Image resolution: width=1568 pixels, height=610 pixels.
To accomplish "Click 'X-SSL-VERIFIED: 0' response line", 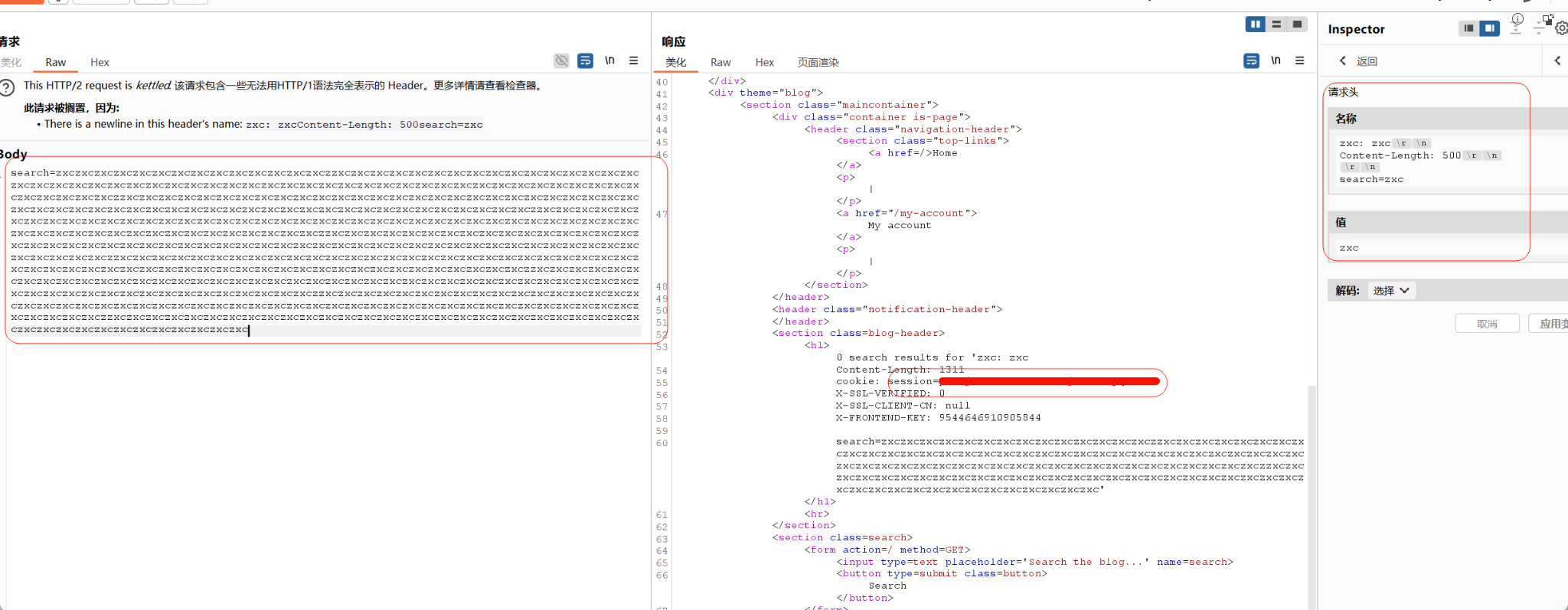I will pos(890,393).
